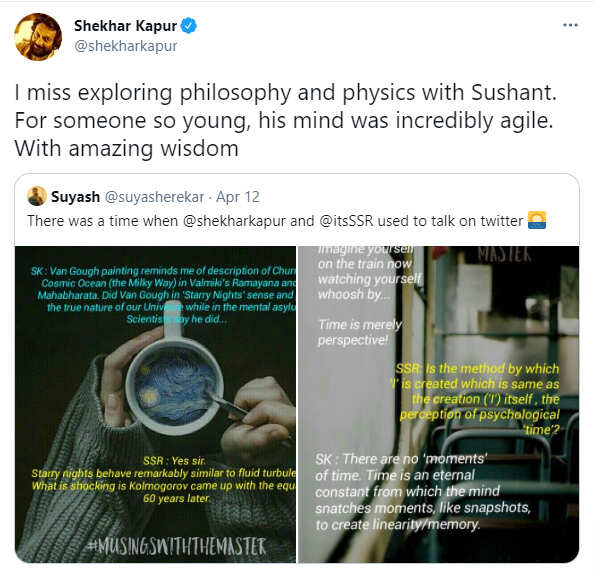Click Shekhar Kapur's profile avatar
This screenshot has width=595, height=573.
[x=38, y=37]
